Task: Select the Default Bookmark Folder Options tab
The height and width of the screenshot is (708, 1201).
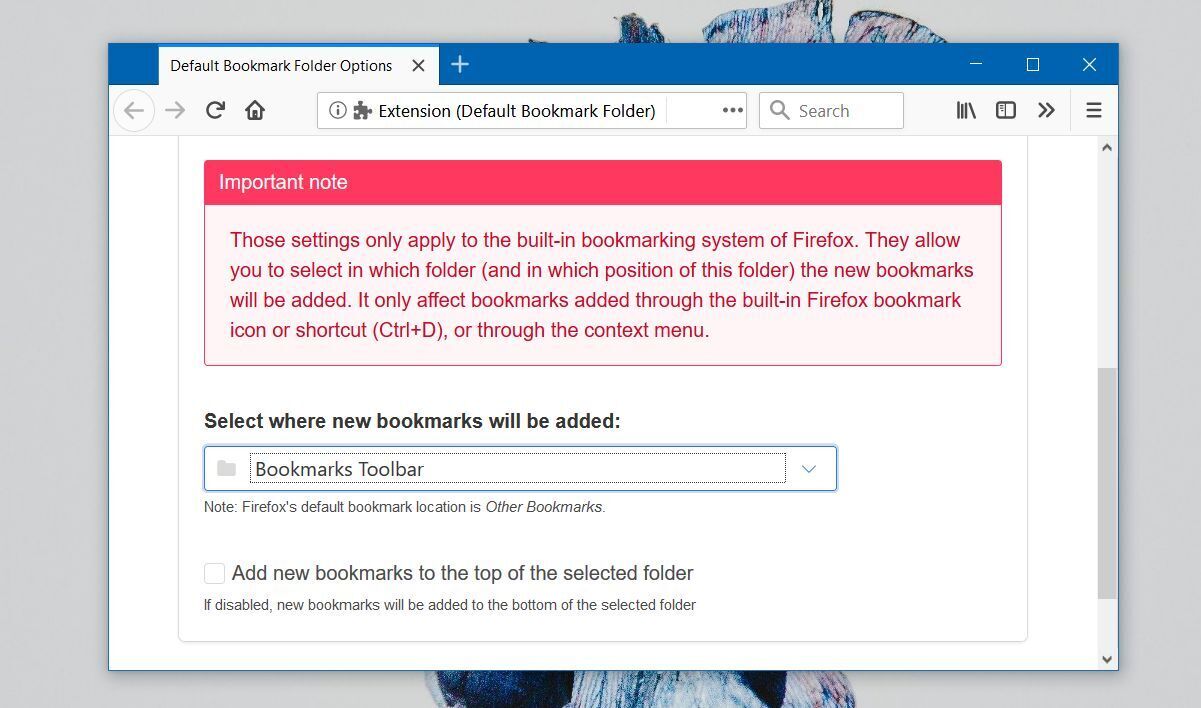Action: 280,66
